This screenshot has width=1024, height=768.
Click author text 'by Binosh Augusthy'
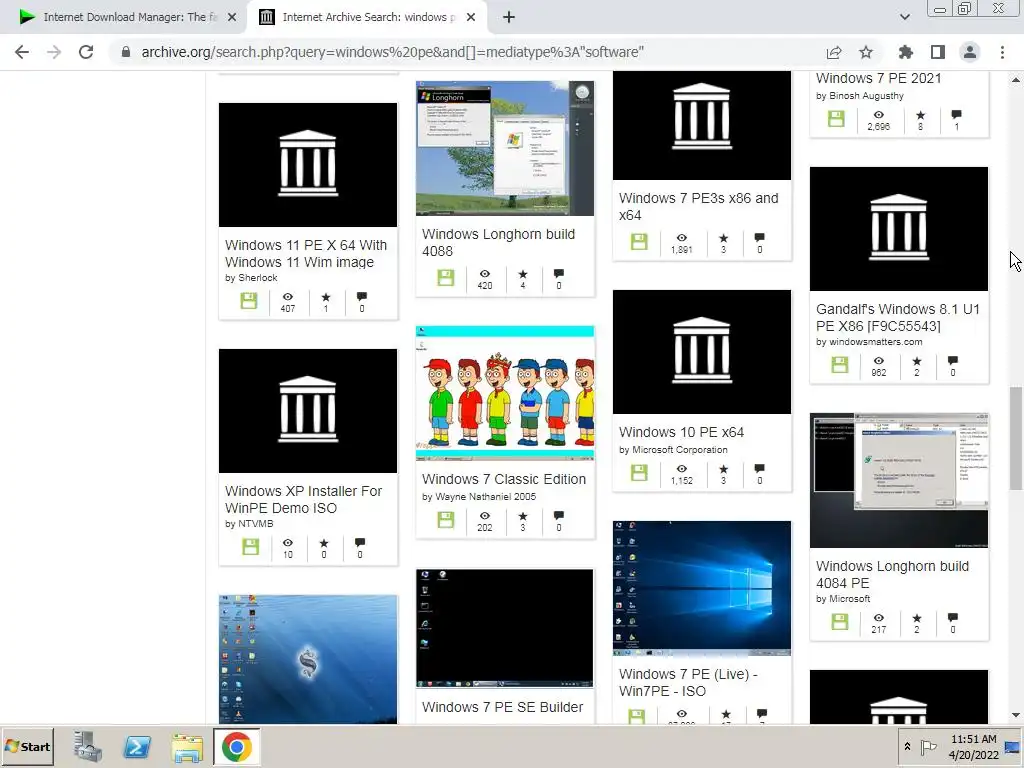point(859,95)
